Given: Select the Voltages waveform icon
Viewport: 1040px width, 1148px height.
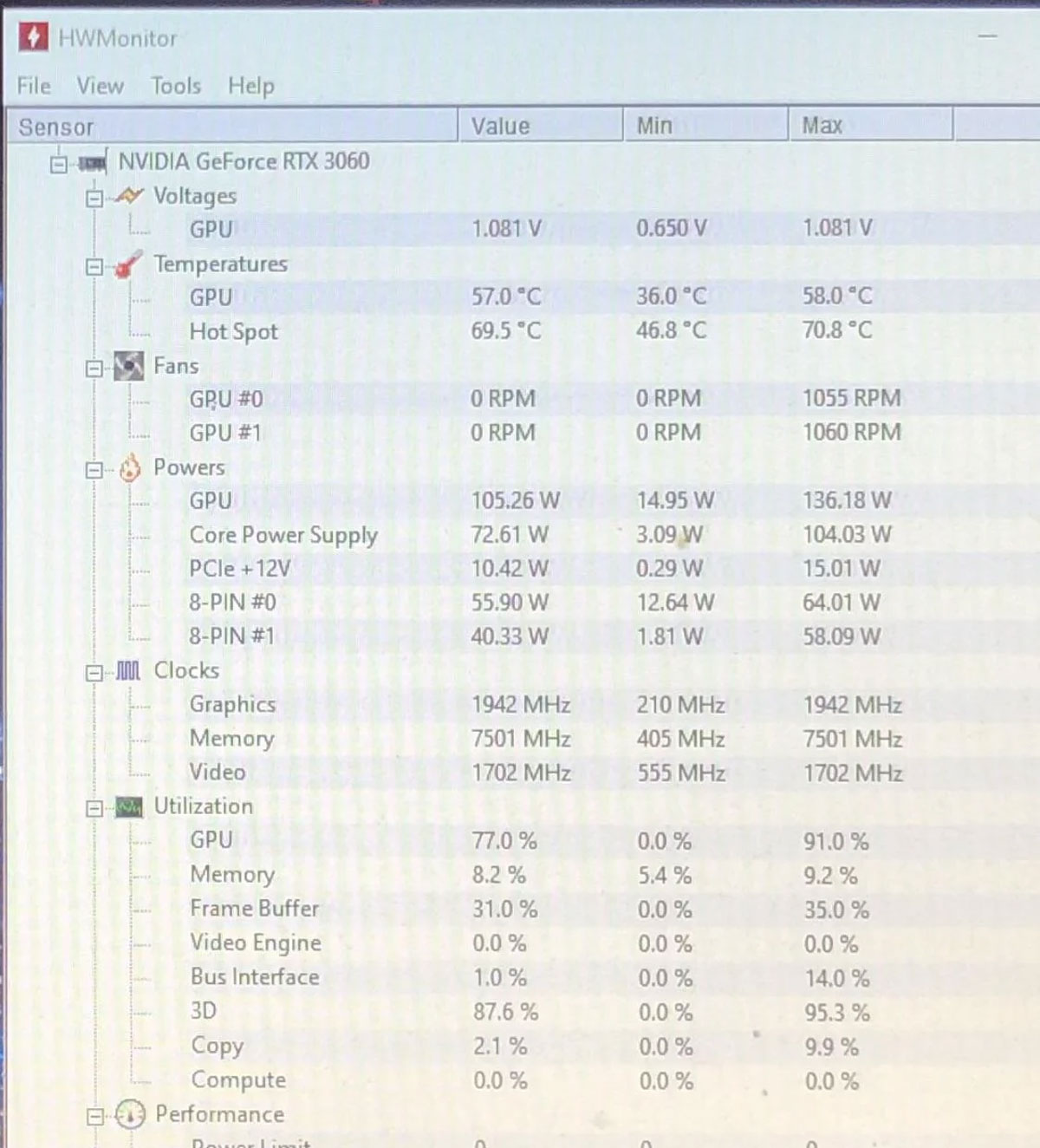Looking at the screenshot, I should click(128, 196).
